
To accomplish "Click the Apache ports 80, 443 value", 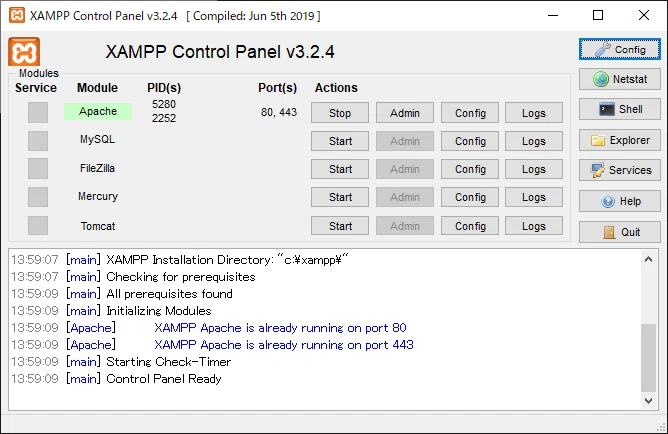I will tap(279, 112).
